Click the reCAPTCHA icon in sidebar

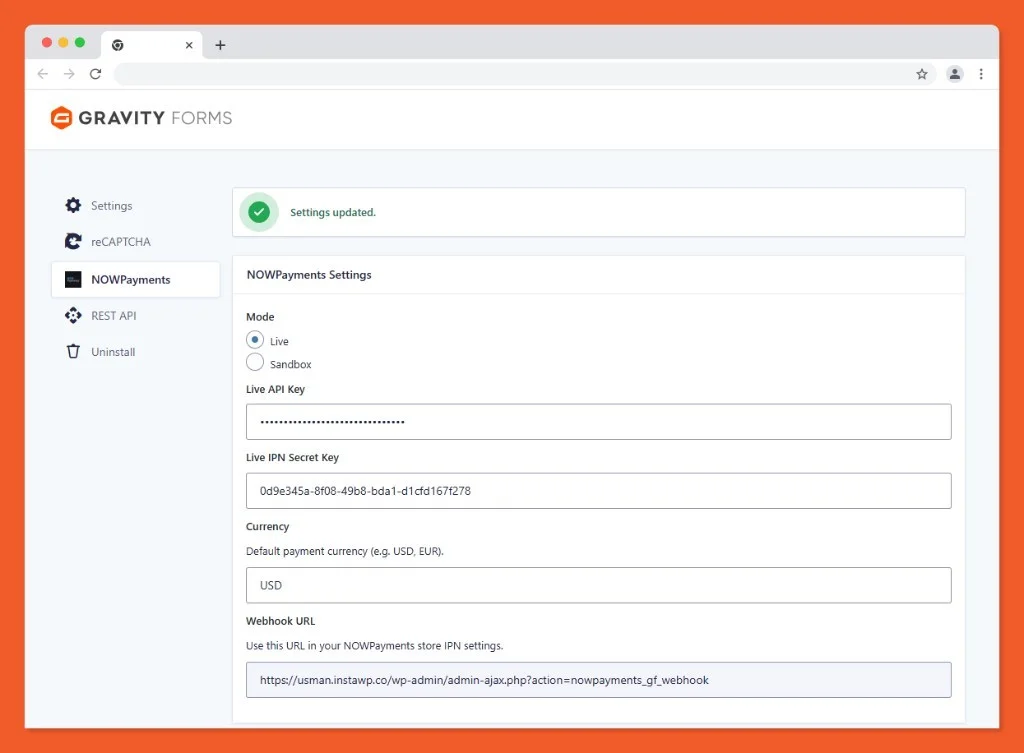click(x=73, y=241)
